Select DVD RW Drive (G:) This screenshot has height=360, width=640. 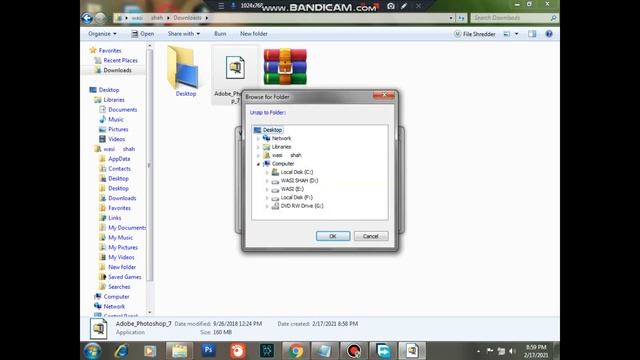pos(302,206)
